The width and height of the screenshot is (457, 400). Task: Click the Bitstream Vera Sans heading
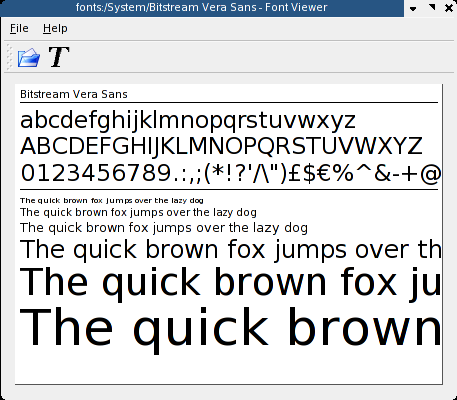click(74, 94)
